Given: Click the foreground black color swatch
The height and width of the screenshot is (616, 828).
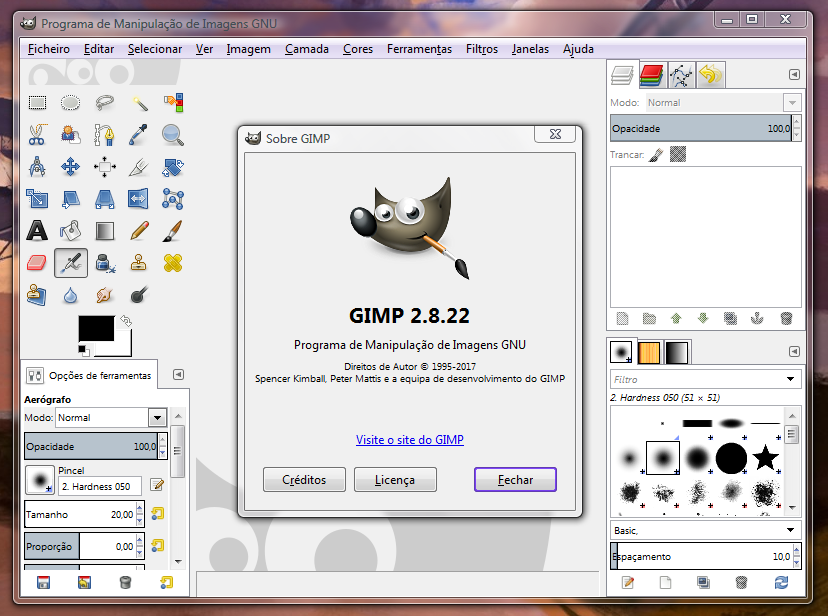Looking at the screenshot, I should [x=96, y=328].
